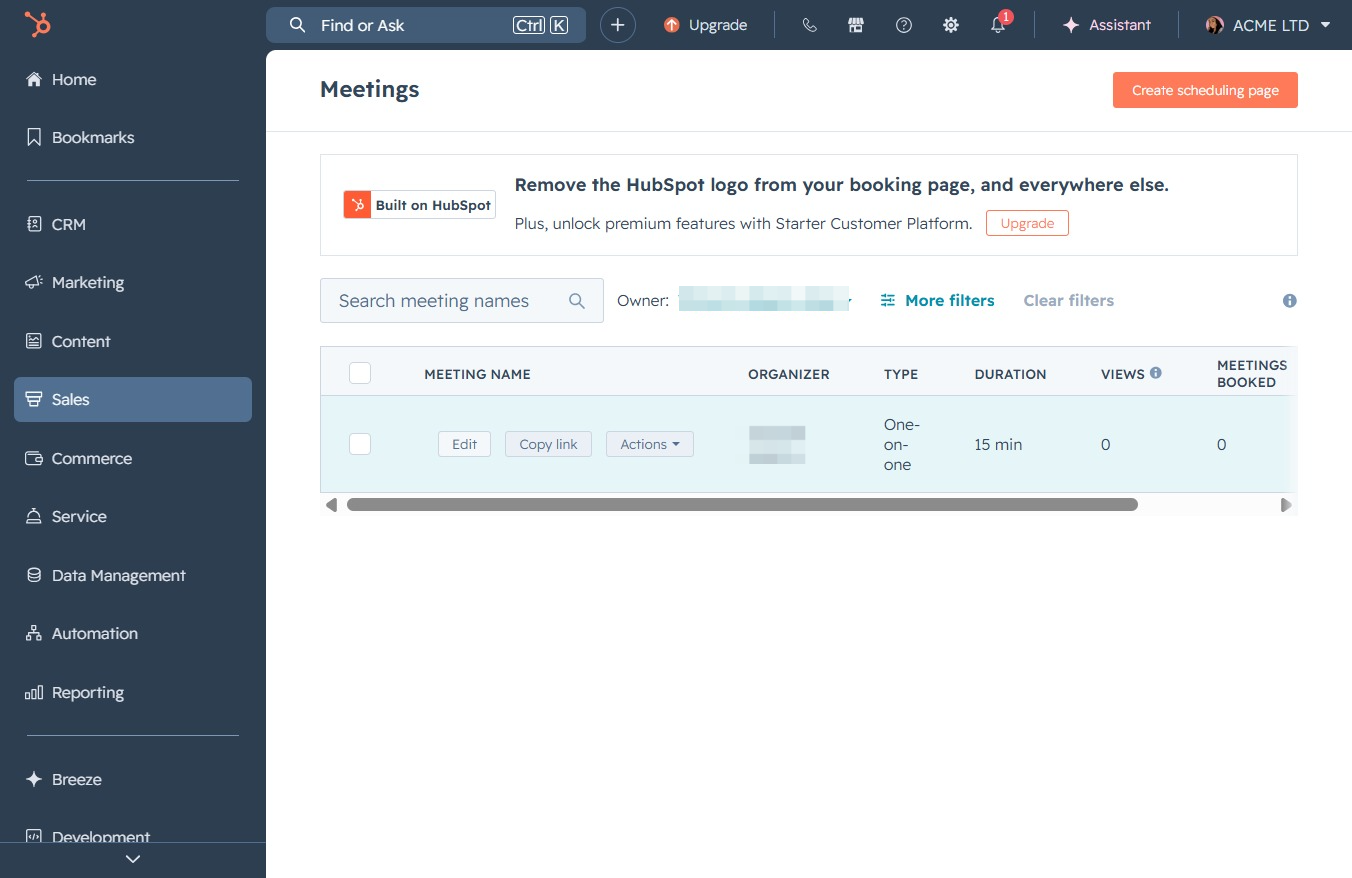The width and height of the screenshot is (1352, 878).
Task: Open the notifications bell
Action: click(998, 25)
